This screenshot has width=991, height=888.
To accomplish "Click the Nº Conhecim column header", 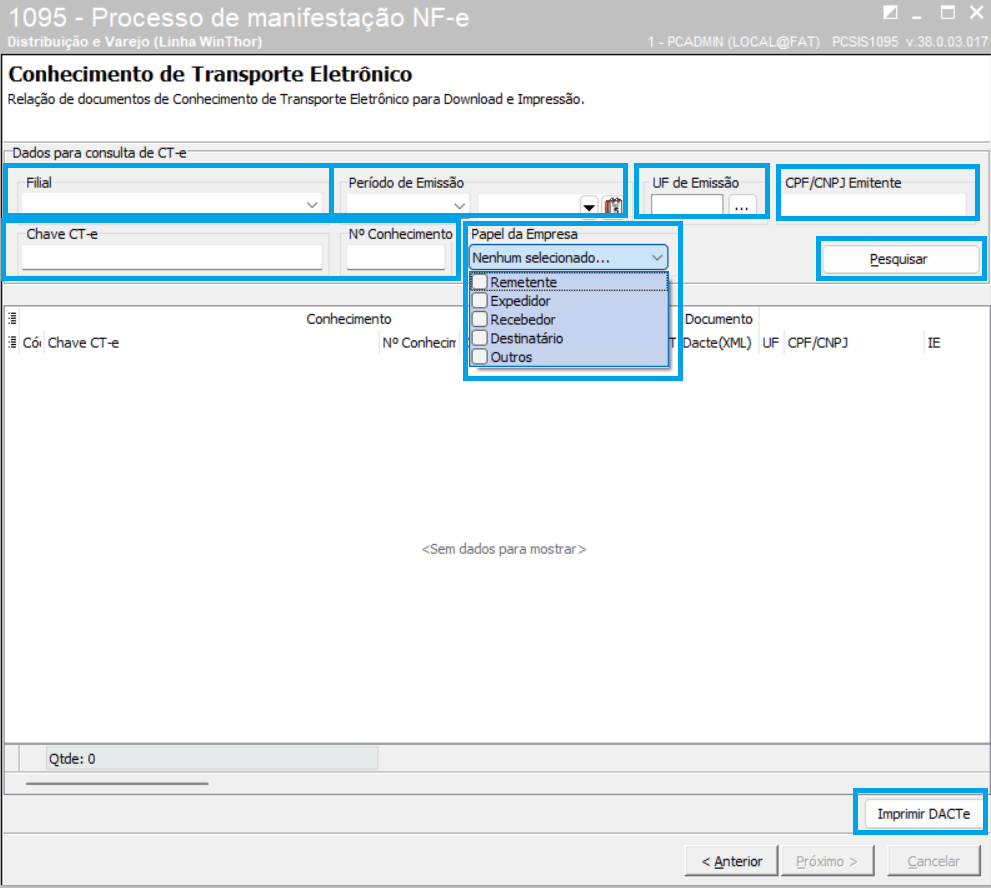I will (419, 343).
